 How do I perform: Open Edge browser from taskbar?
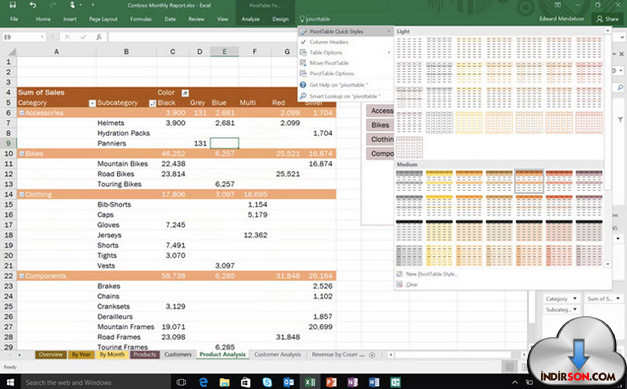coord(203,382)
